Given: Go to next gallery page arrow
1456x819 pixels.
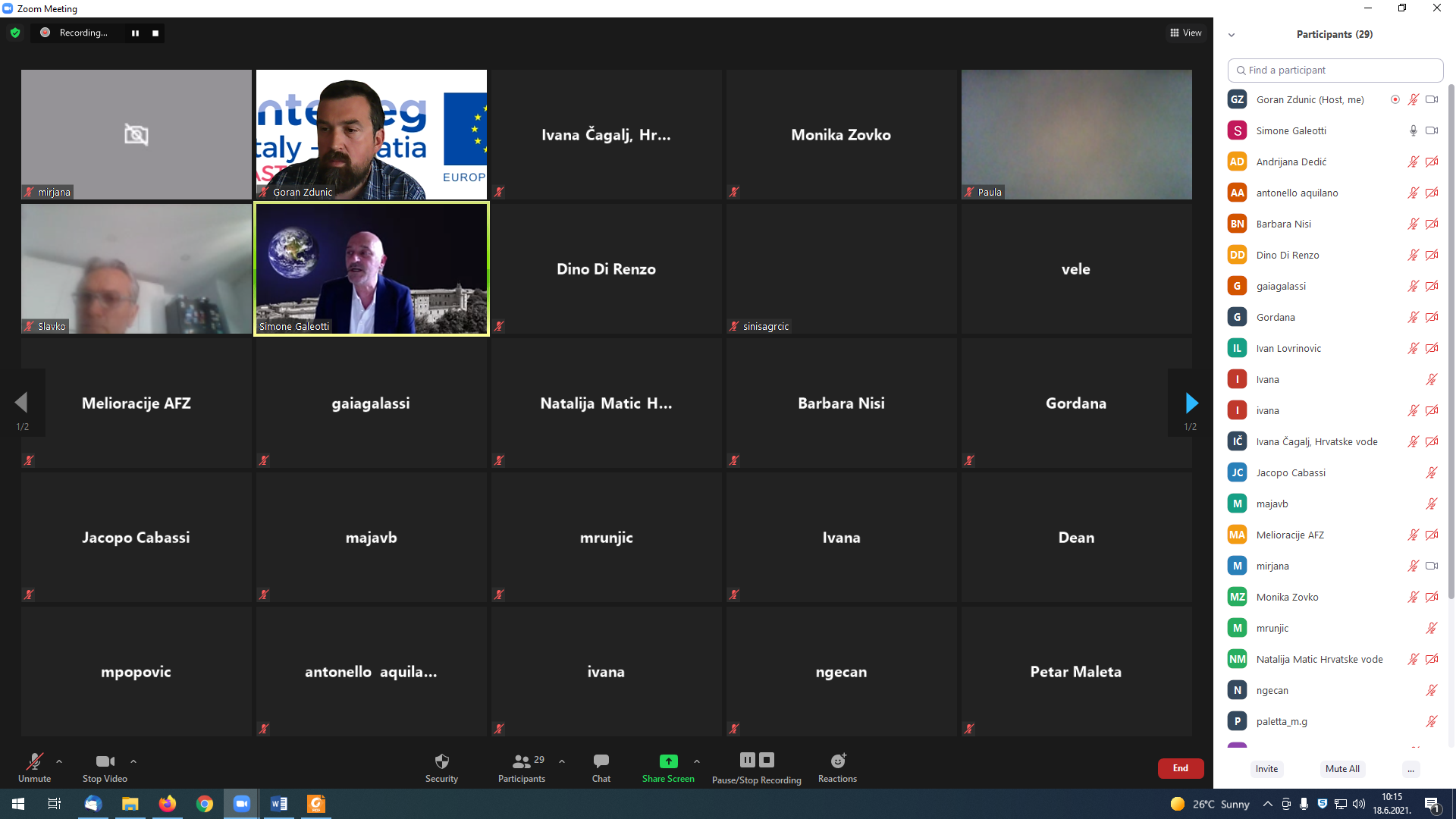Looking at the screenshot, I should point(1191,403).
